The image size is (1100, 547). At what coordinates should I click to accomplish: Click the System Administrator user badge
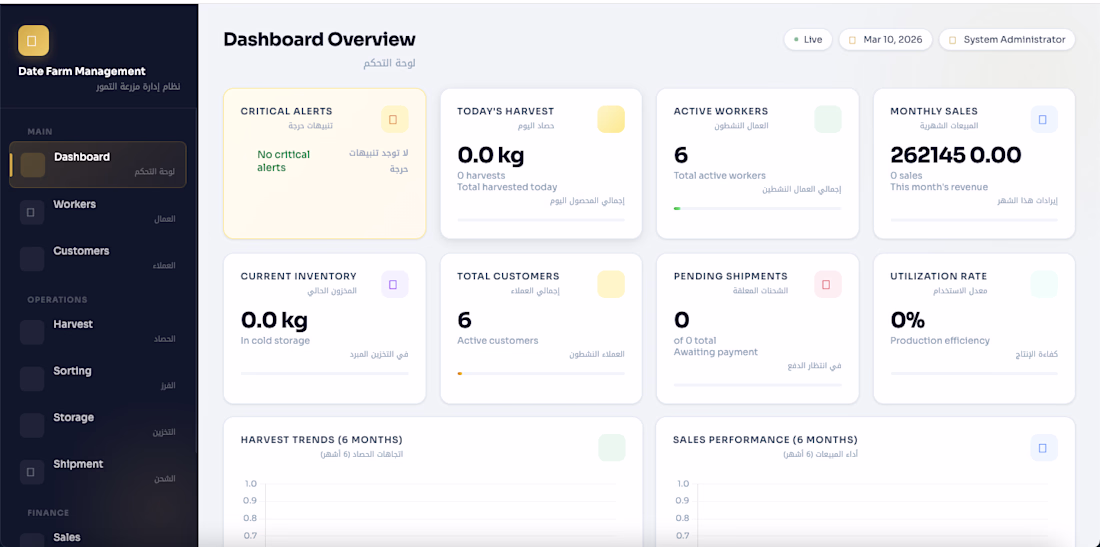point(1007,40)
